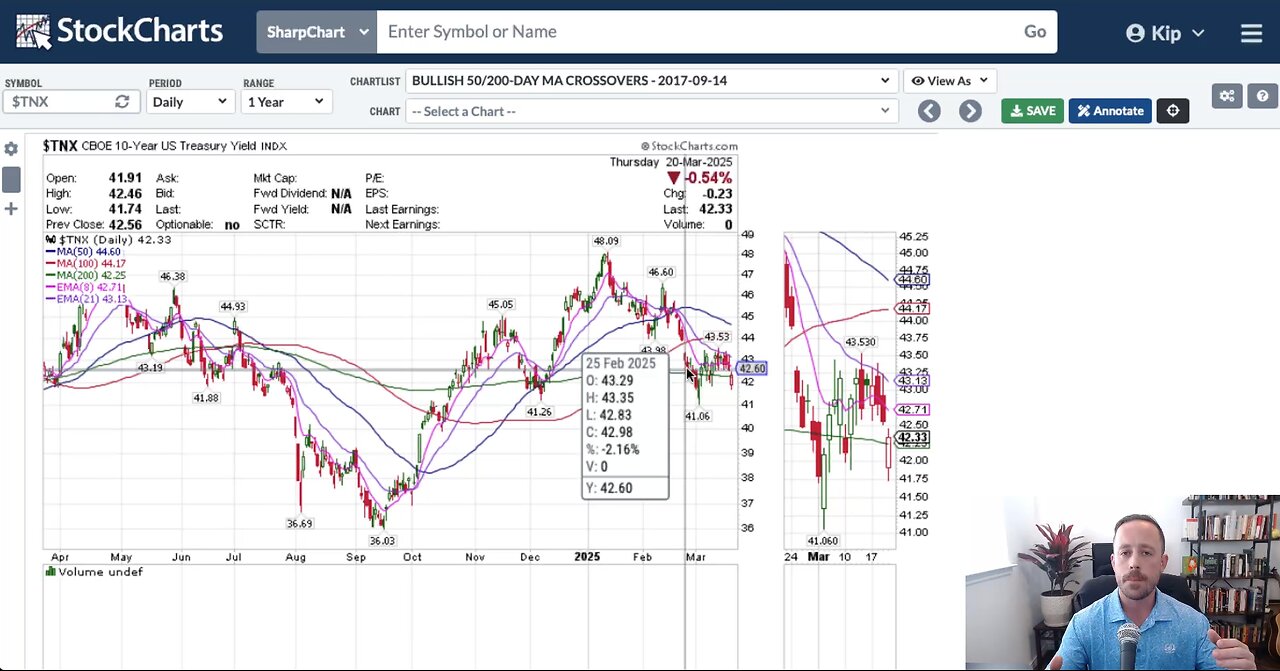Open the help question mark icon
This screenshot has height=671, width=1280.
pos(1262,96)
